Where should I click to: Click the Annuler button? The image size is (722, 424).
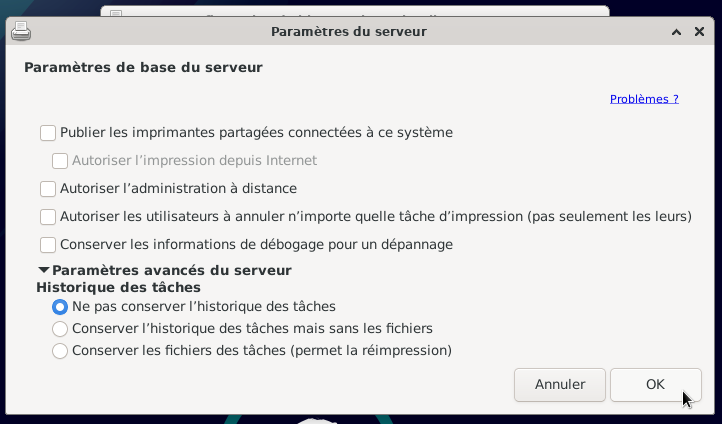click(x=559, y=384)
